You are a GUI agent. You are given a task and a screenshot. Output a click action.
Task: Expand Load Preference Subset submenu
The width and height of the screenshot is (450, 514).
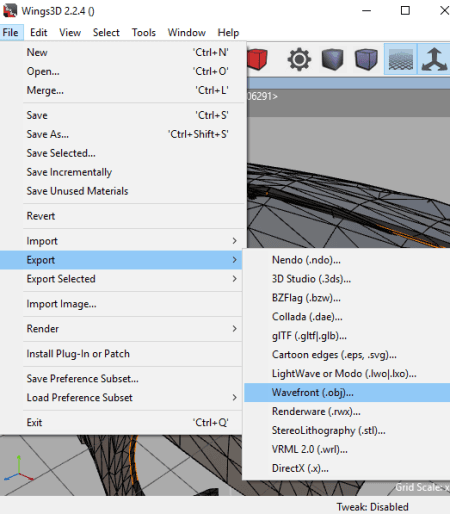click(x=121, y=398)
